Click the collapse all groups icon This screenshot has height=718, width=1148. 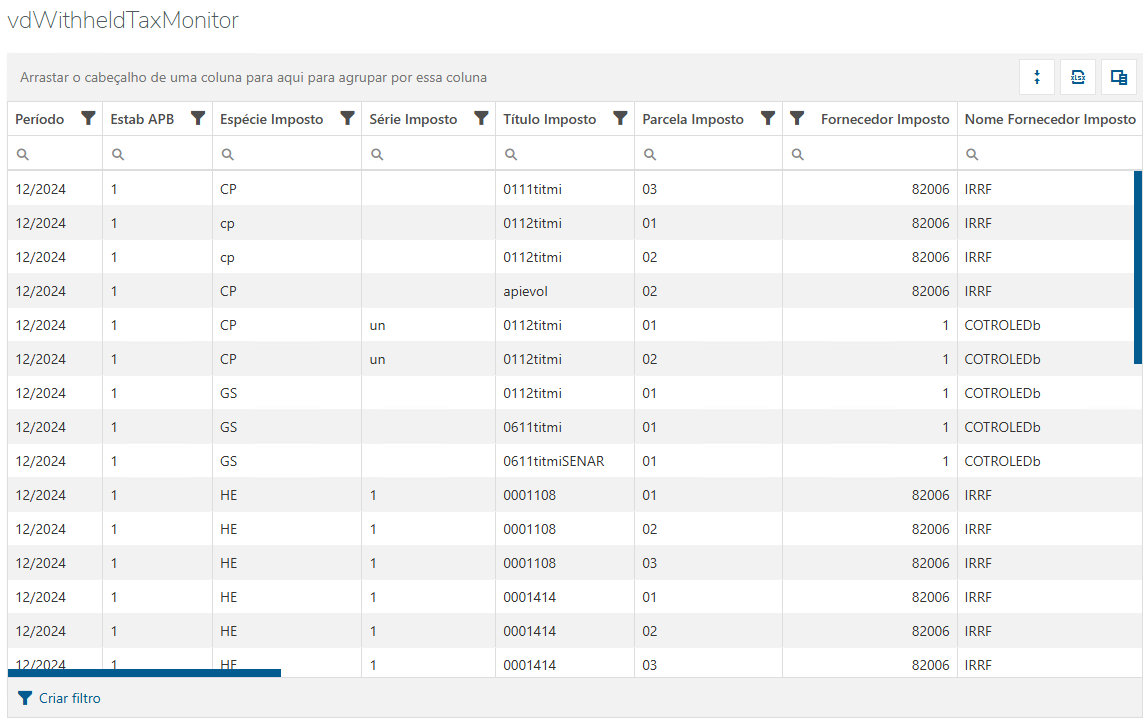(x=1038, y=77)
